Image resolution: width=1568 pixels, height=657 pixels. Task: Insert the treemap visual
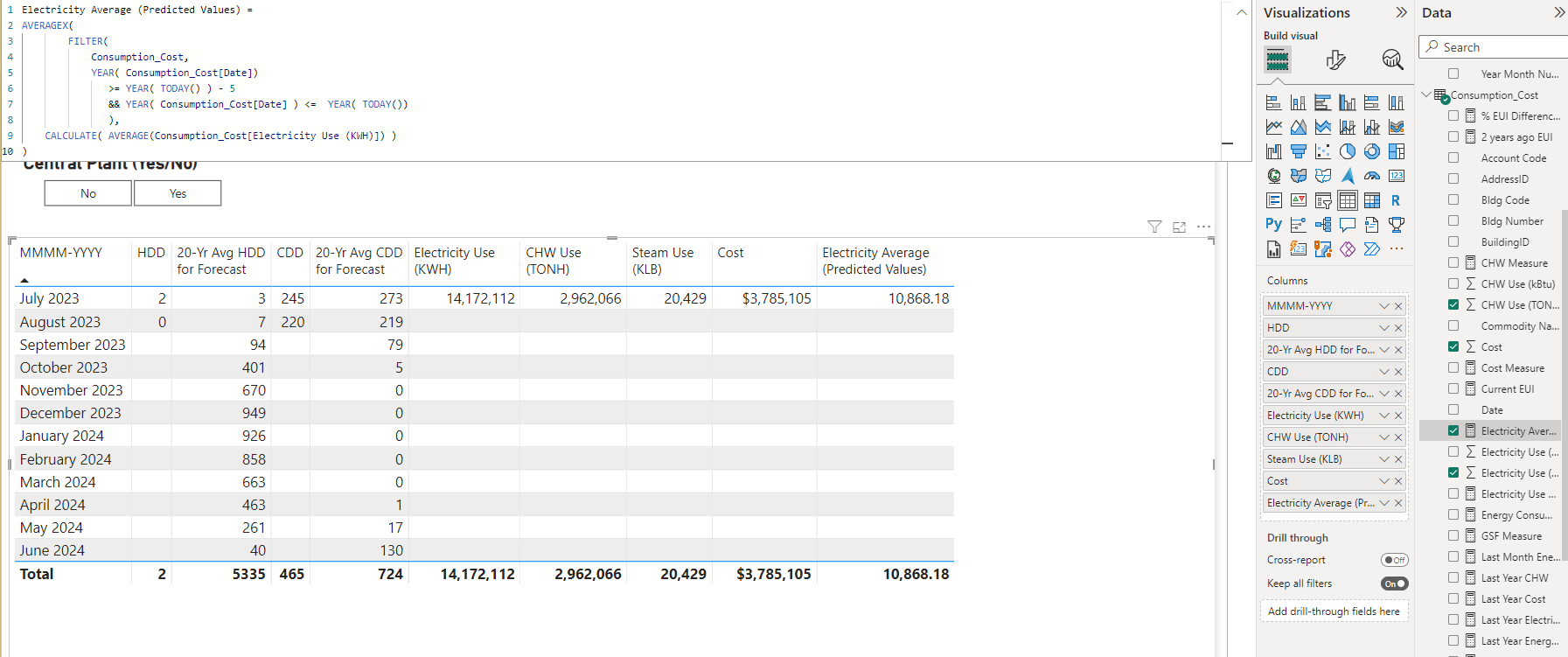(1397, 151)
